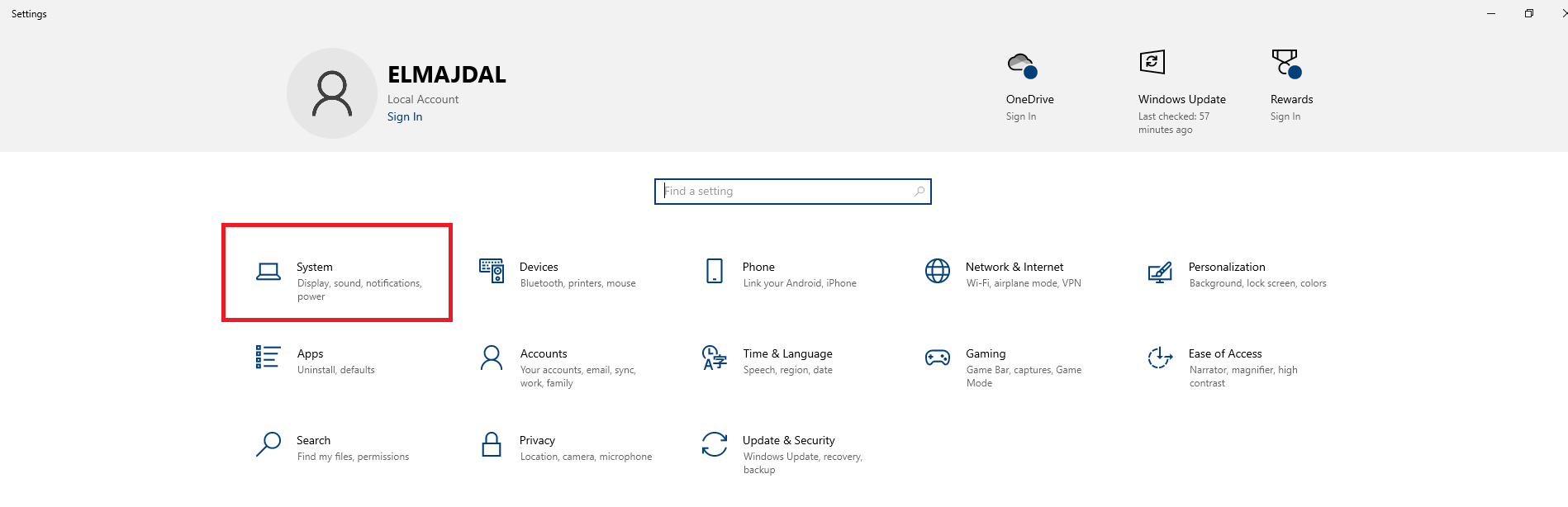Open the System laptop icon

point(268,272)
